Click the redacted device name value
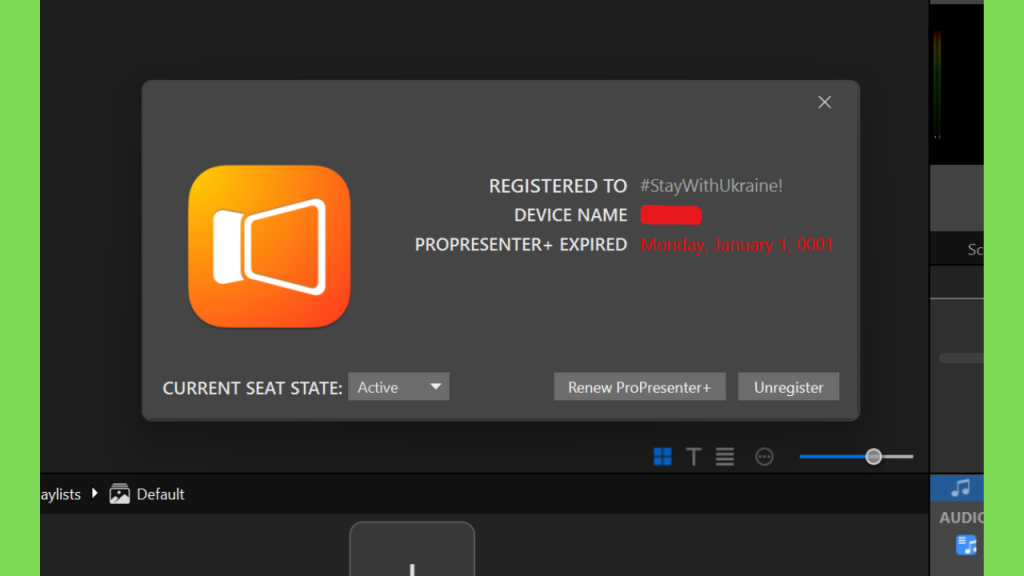This screenshot has height=576, width=1024. [x=671, y=215]
